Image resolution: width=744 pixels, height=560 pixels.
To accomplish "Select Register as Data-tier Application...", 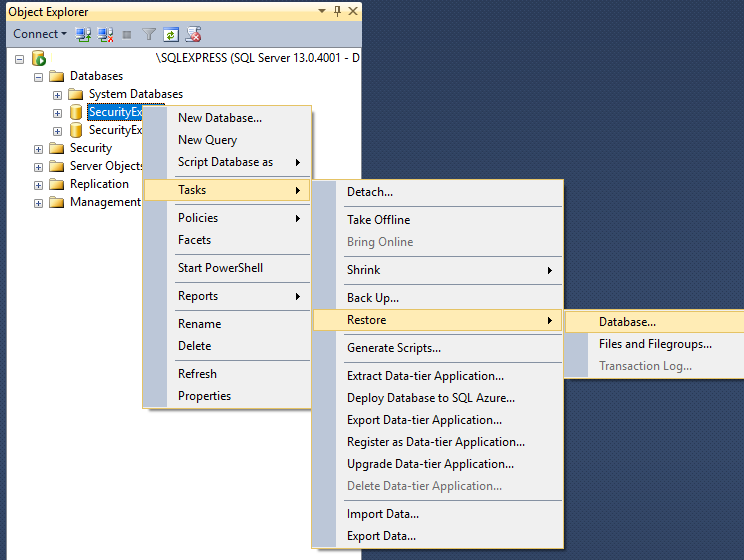I will click(437, 442).
